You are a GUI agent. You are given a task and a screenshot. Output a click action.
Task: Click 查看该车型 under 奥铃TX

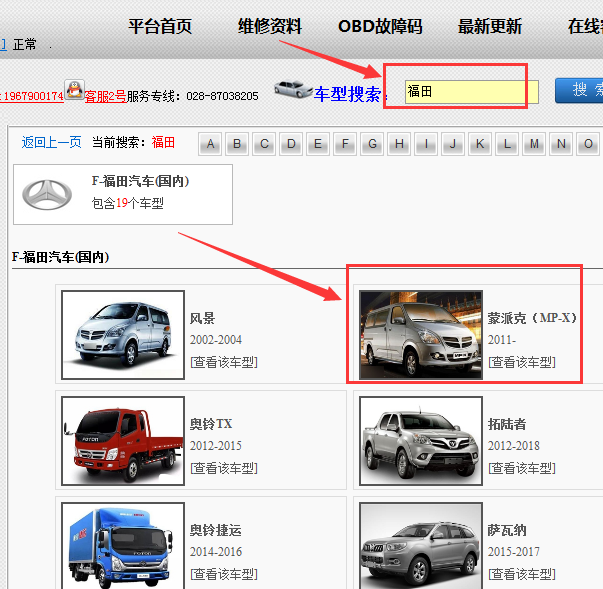pyautogui.click(x=224, y=468)
